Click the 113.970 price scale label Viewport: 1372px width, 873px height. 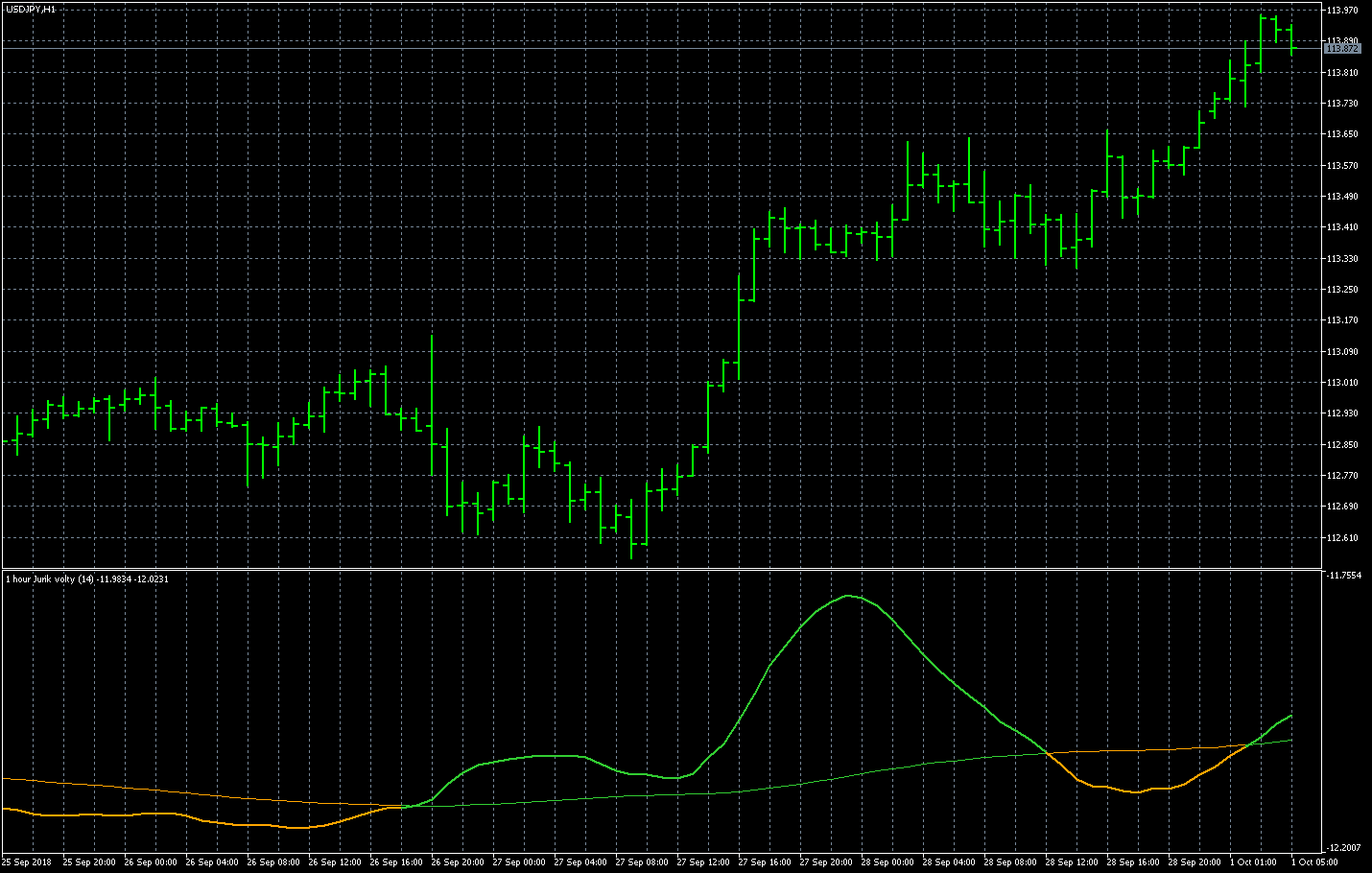[x=1341, y=11]
